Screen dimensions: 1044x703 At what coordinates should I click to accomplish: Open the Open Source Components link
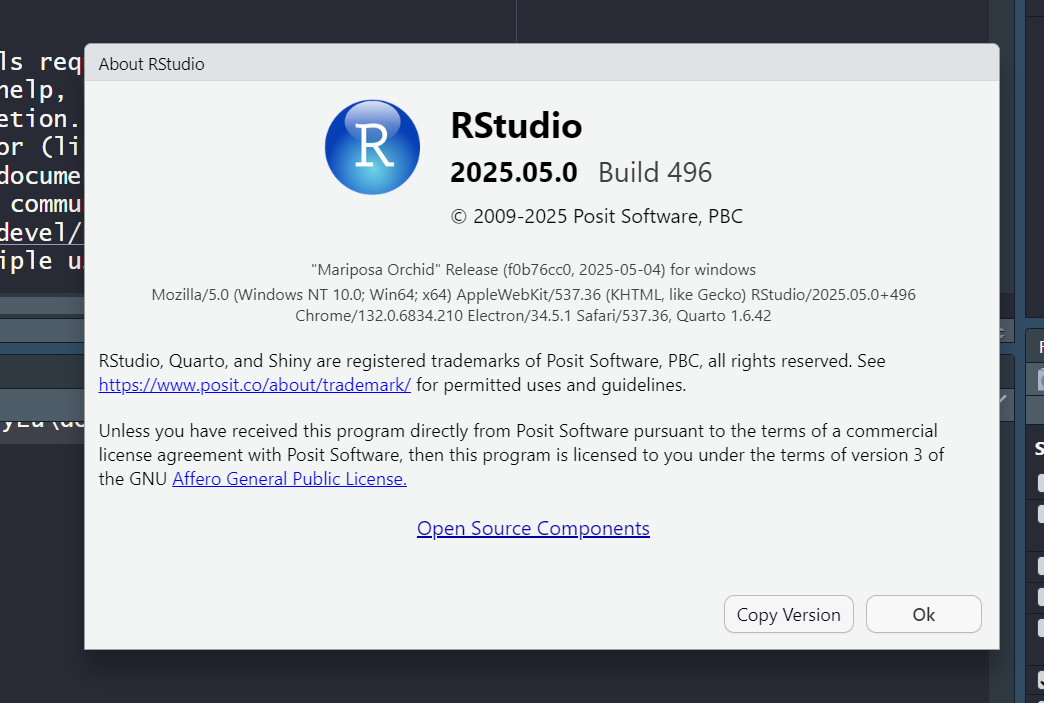click(x=533, y=528)
